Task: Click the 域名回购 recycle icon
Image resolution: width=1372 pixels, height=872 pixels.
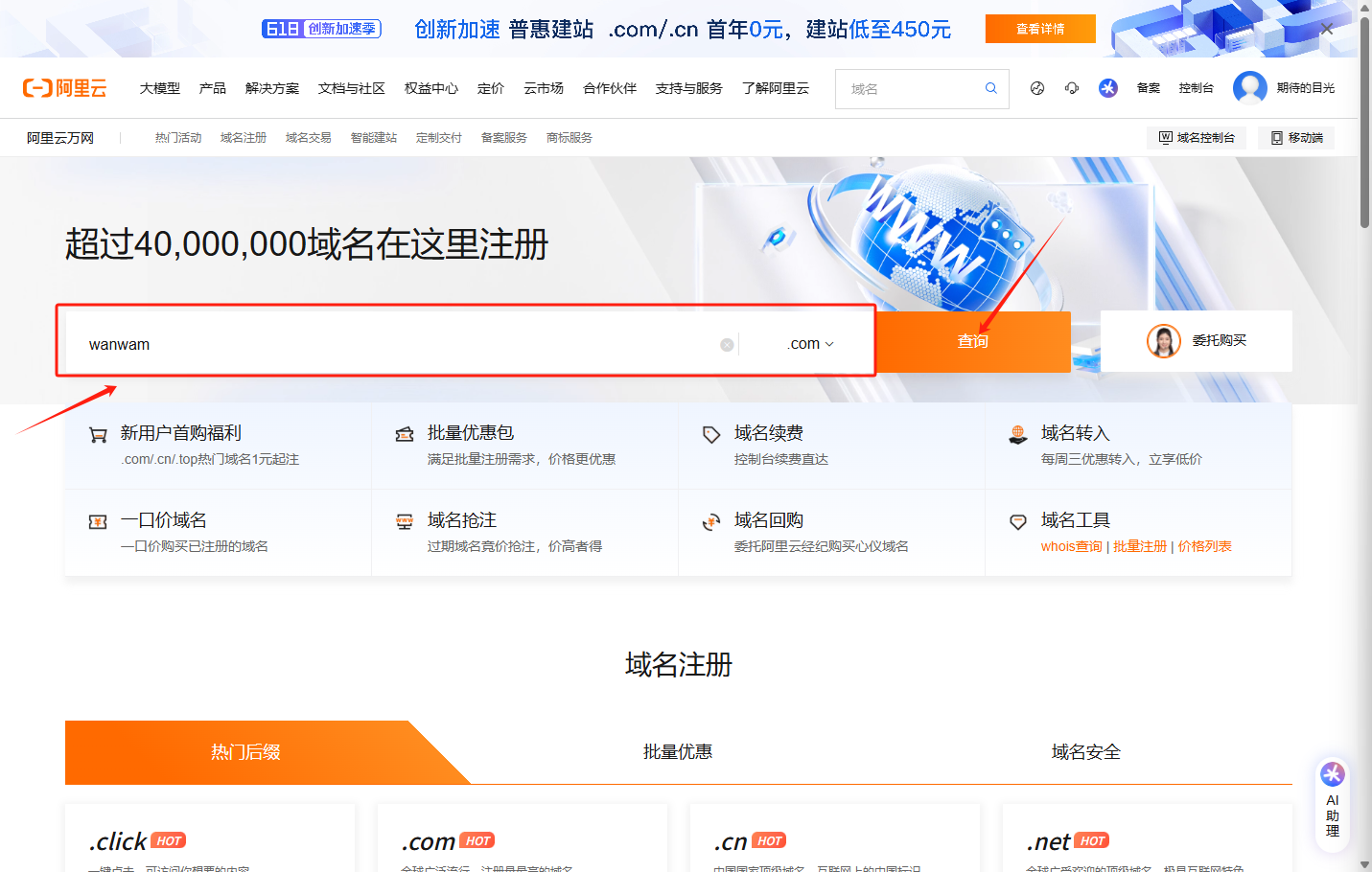Action: tap(711, 522)
